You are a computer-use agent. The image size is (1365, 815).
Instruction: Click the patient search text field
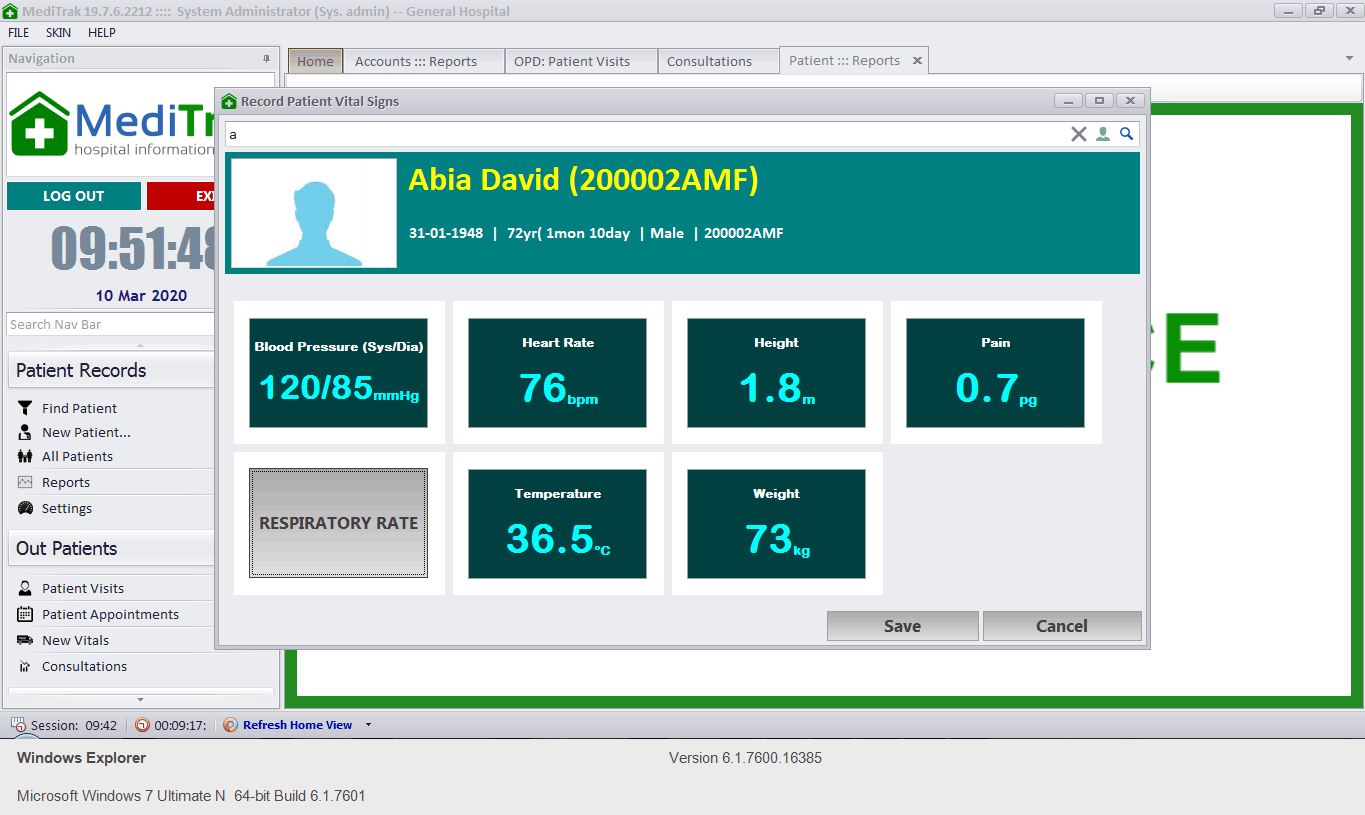tap(640, 134)
